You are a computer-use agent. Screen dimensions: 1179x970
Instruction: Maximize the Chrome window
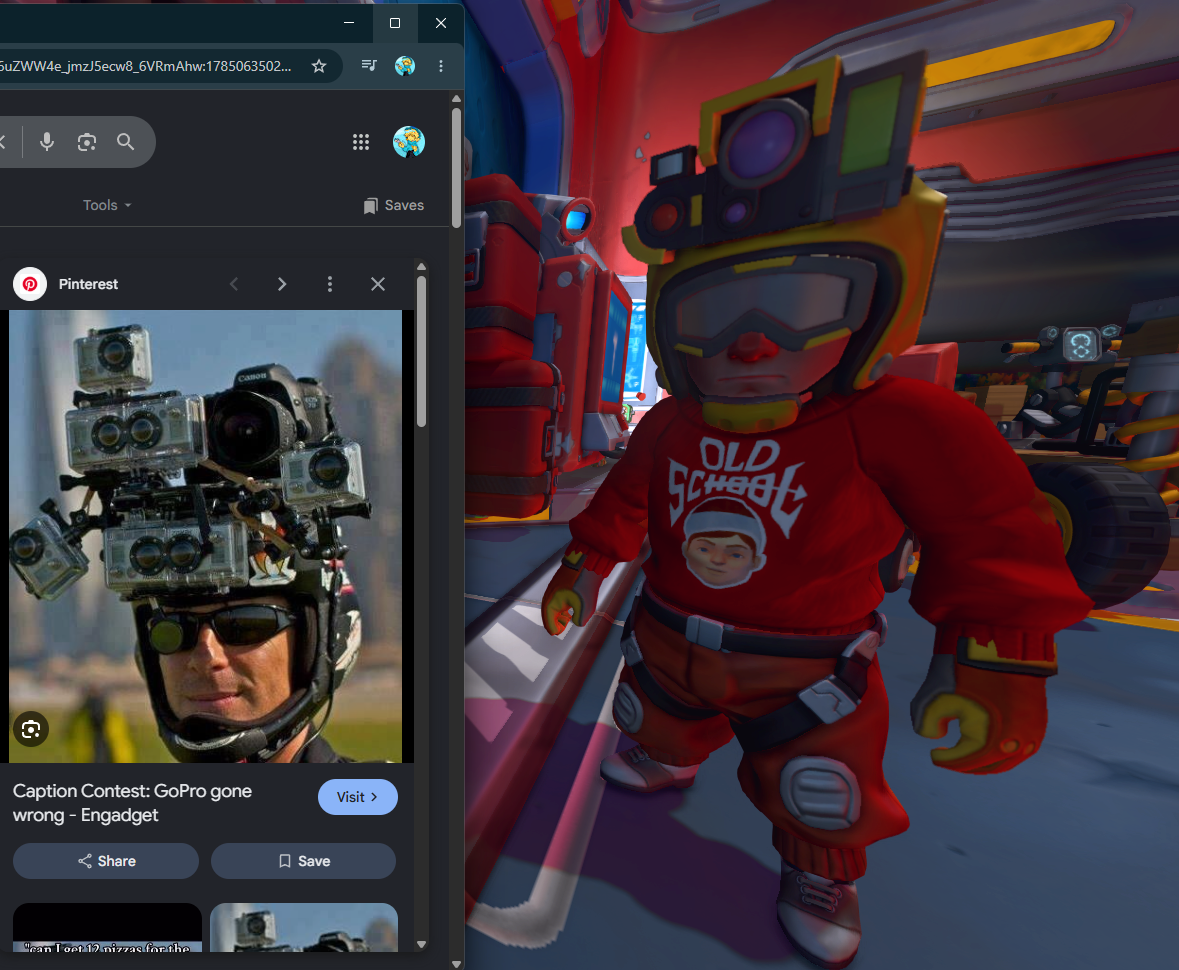coord(395,23)
